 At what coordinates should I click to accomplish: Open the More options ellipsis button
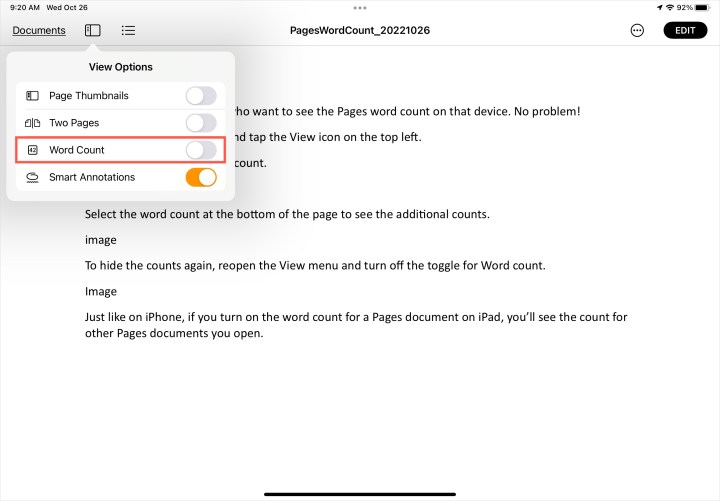click(637, 30)
